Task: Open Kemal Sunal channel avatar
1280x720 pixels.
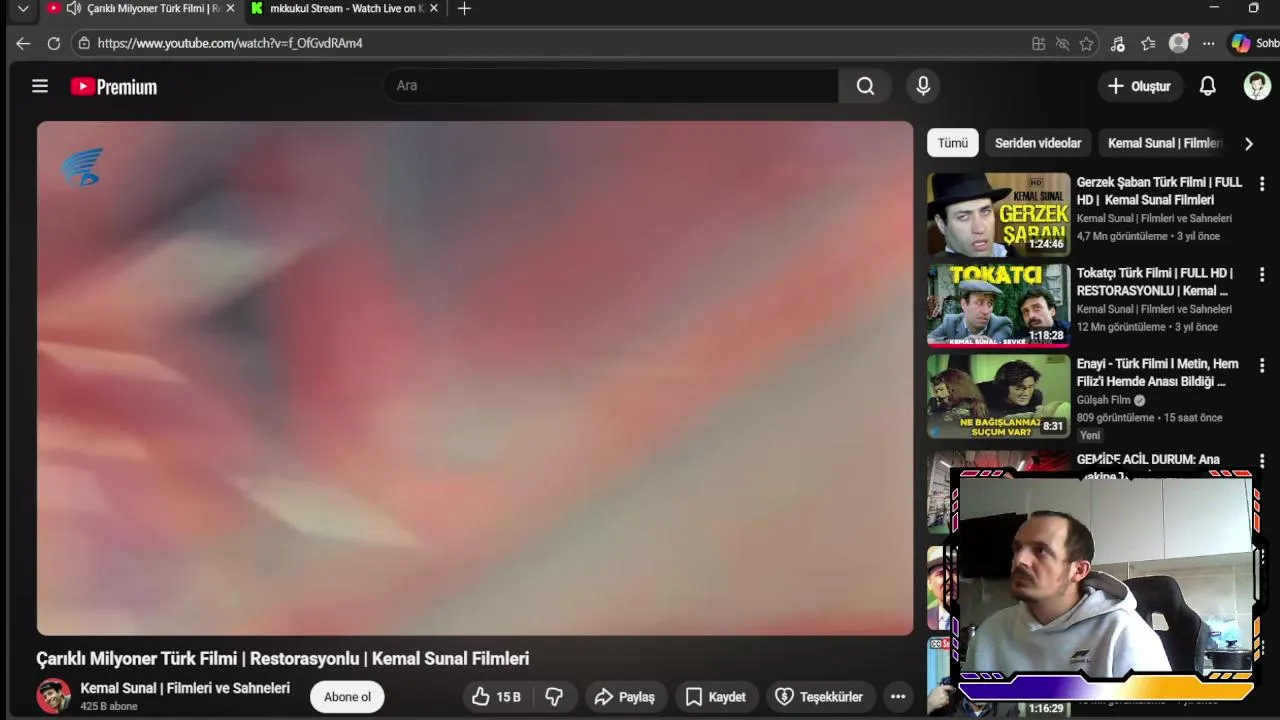Action: (x=54, y=696)
